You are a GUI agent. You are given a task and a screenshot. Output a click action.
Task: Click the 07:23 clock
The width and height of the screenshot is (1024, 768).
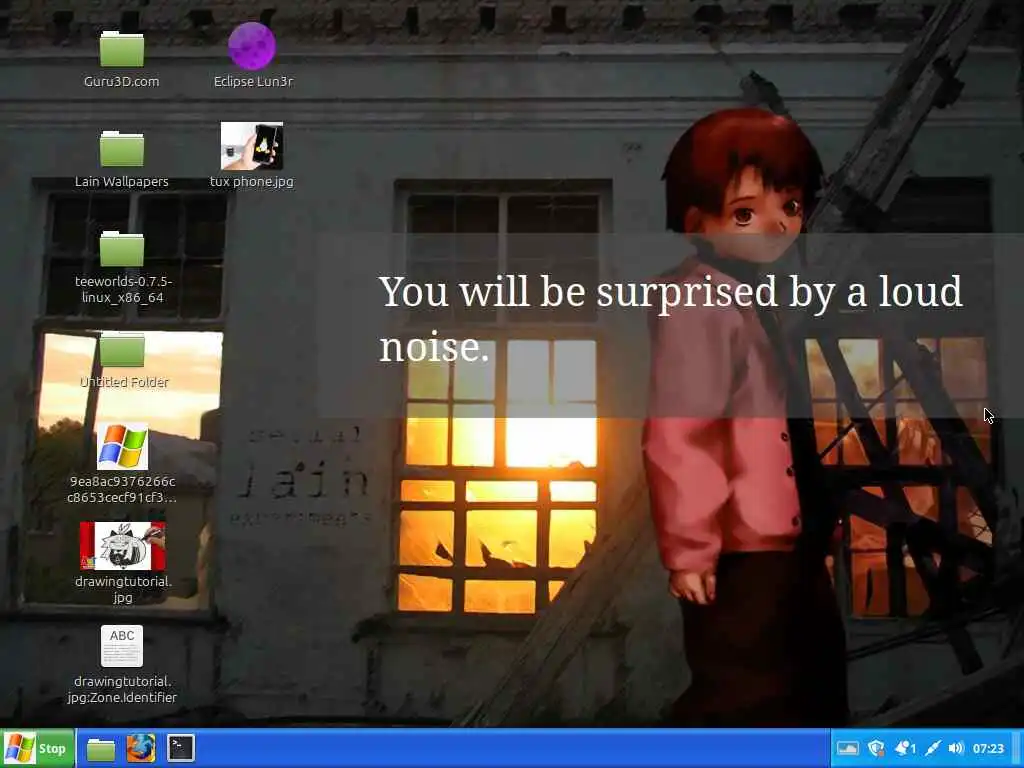[988, 748]
